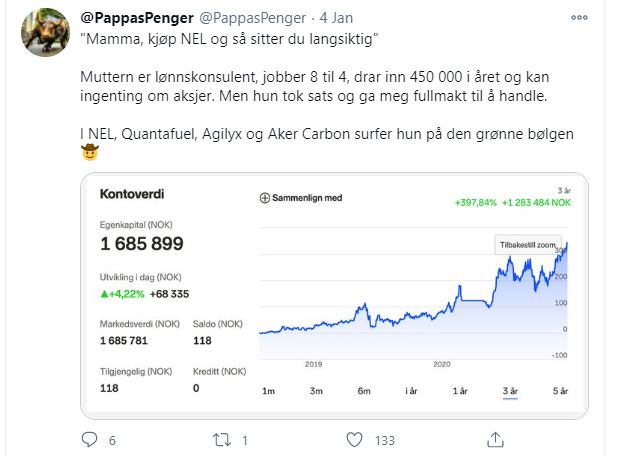This screenshot has height=456, width=624.
Task: Select the 1 år time range
Action: click(460, 390)
